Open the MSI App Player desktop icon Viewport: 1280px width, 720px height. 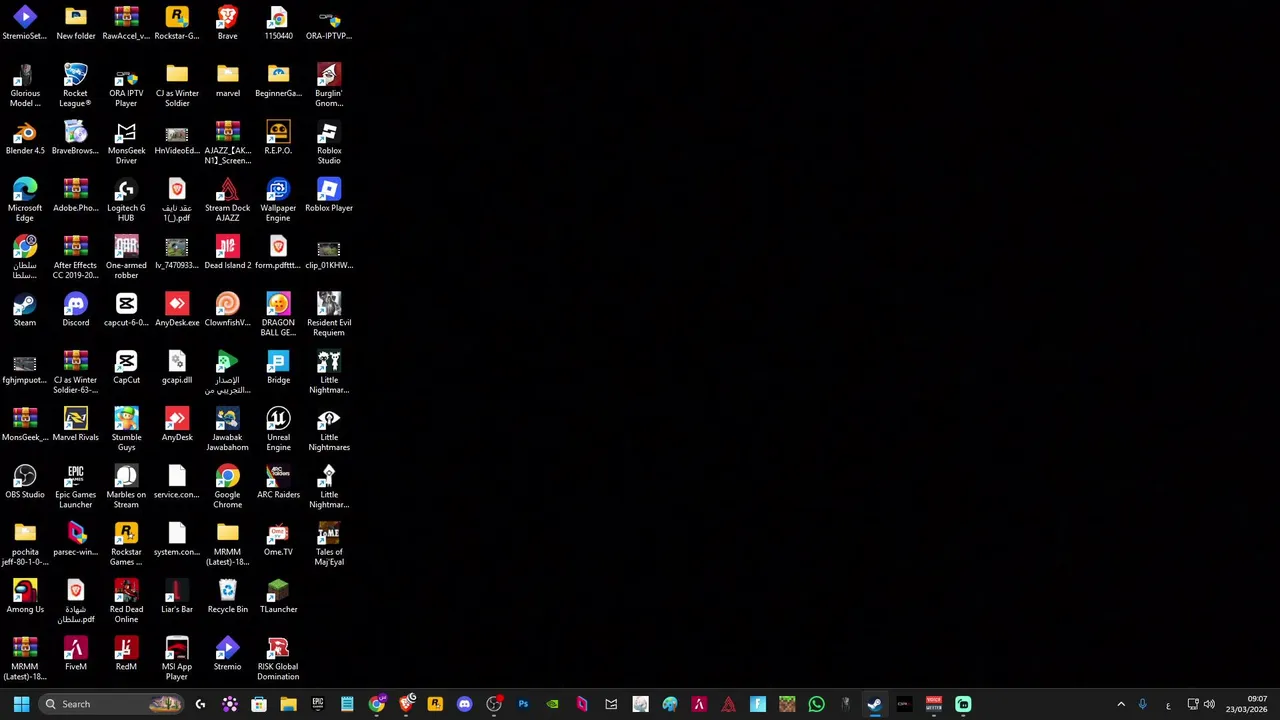[x=177, y=659]
